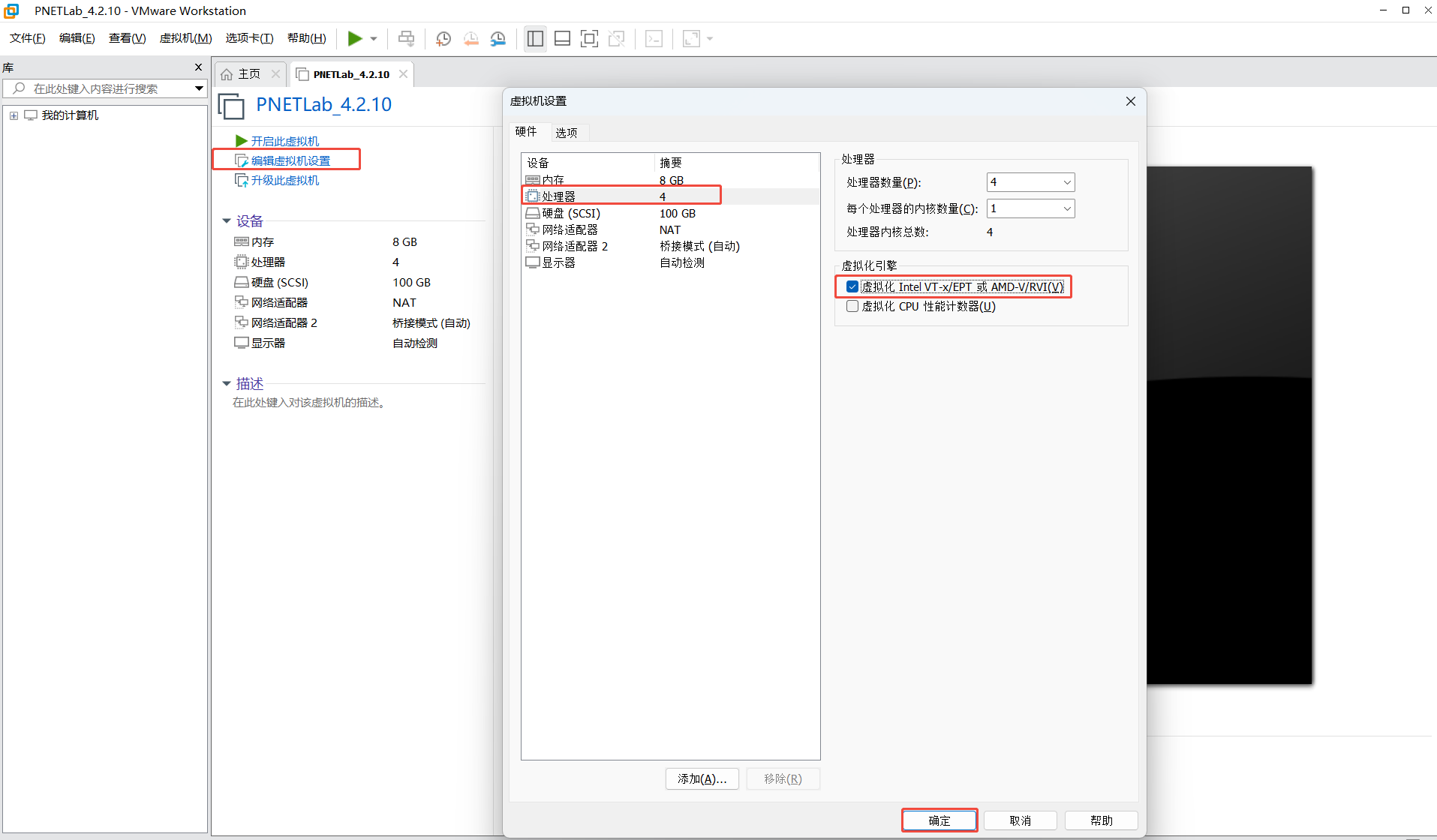Open the 处理器数量 dropdown

coord(1030,182)
